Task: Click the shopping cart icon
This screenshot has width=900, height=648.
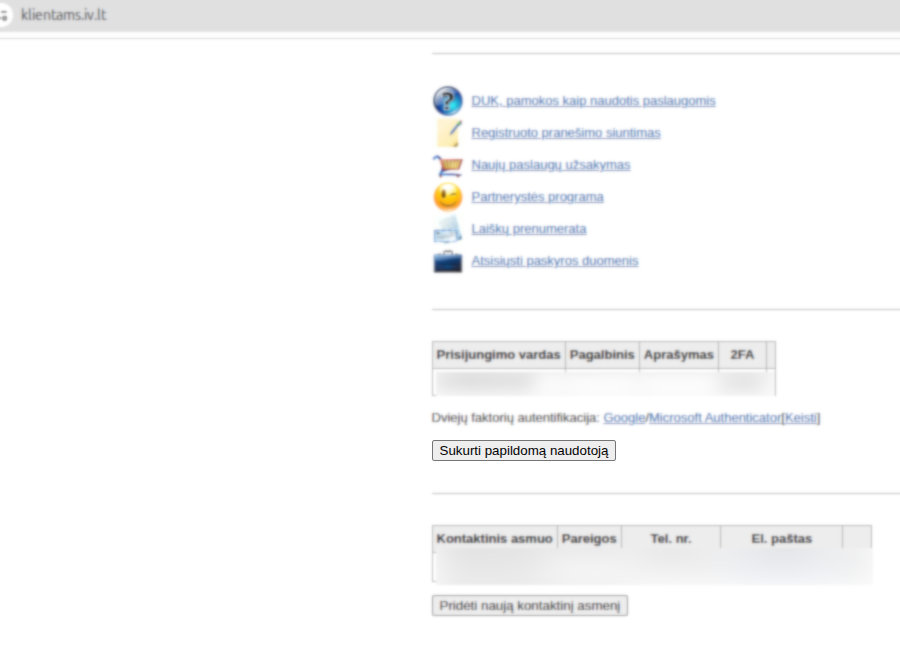Action: click(448, 166)
